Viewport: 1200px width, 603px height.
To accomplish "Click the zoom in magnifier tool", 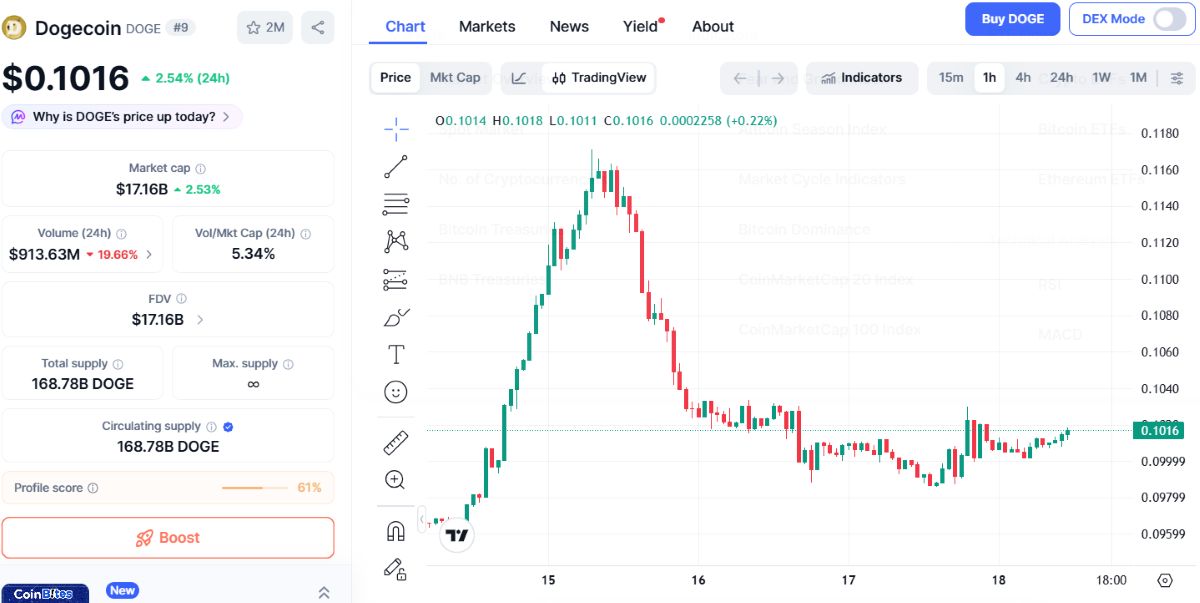I will [x=396, y=480].
